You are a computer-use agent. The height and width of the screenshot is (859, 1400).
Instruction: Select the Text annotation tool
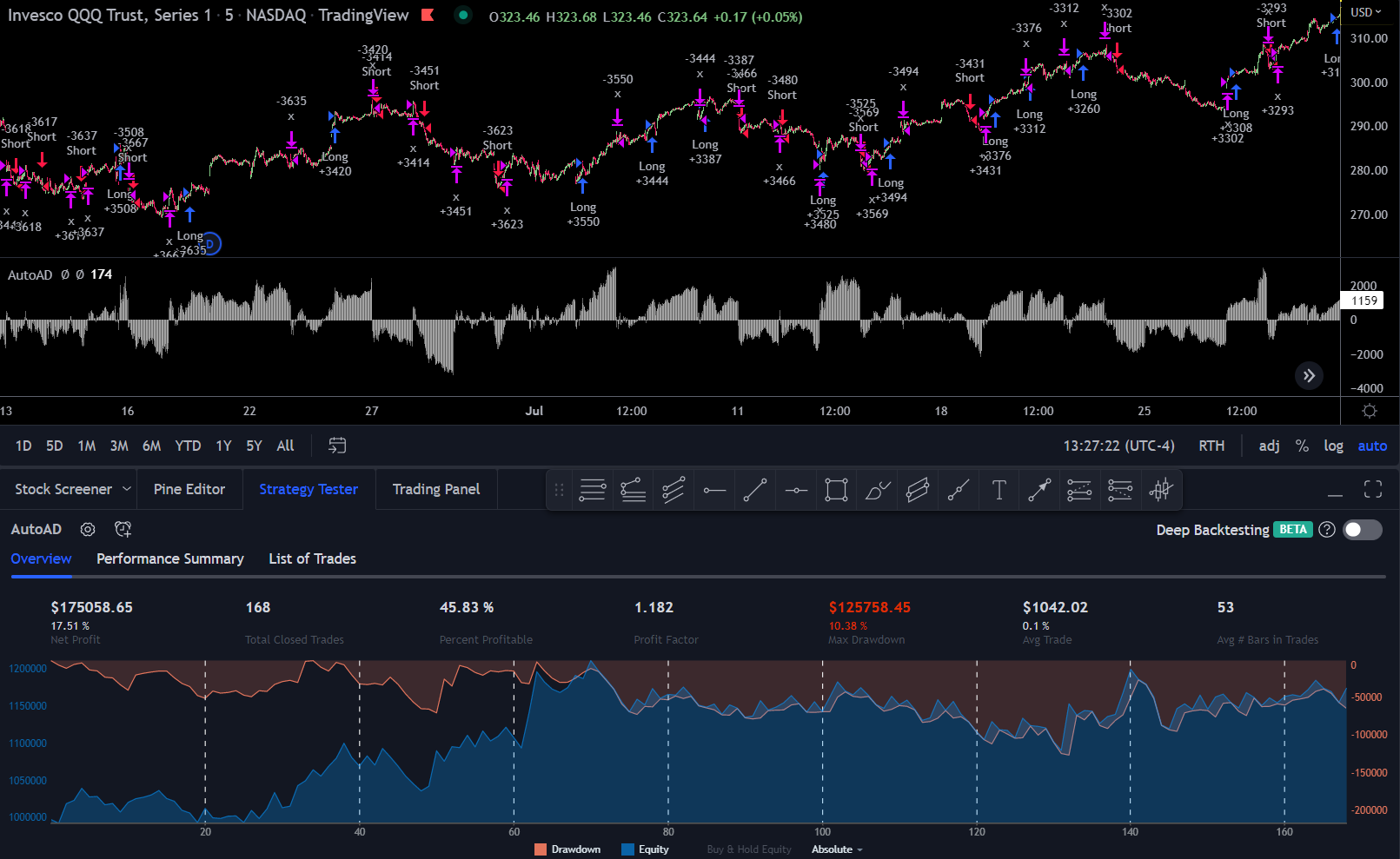[x=999, y=490]
